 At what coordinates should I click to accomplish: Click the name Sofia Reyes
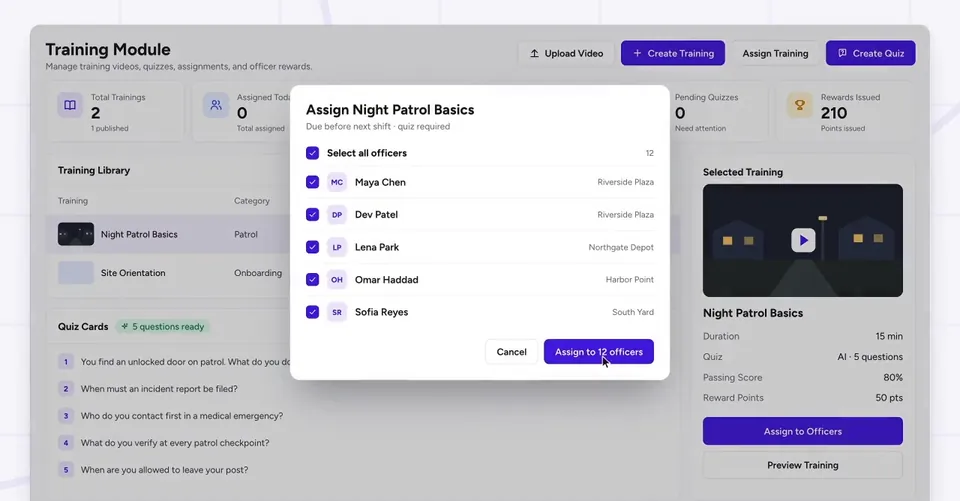point(381,312)
